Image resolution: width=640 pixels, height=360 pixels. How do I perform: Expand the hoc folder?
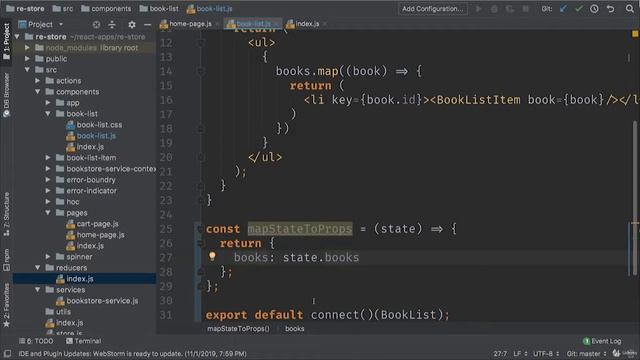point(48,202)
